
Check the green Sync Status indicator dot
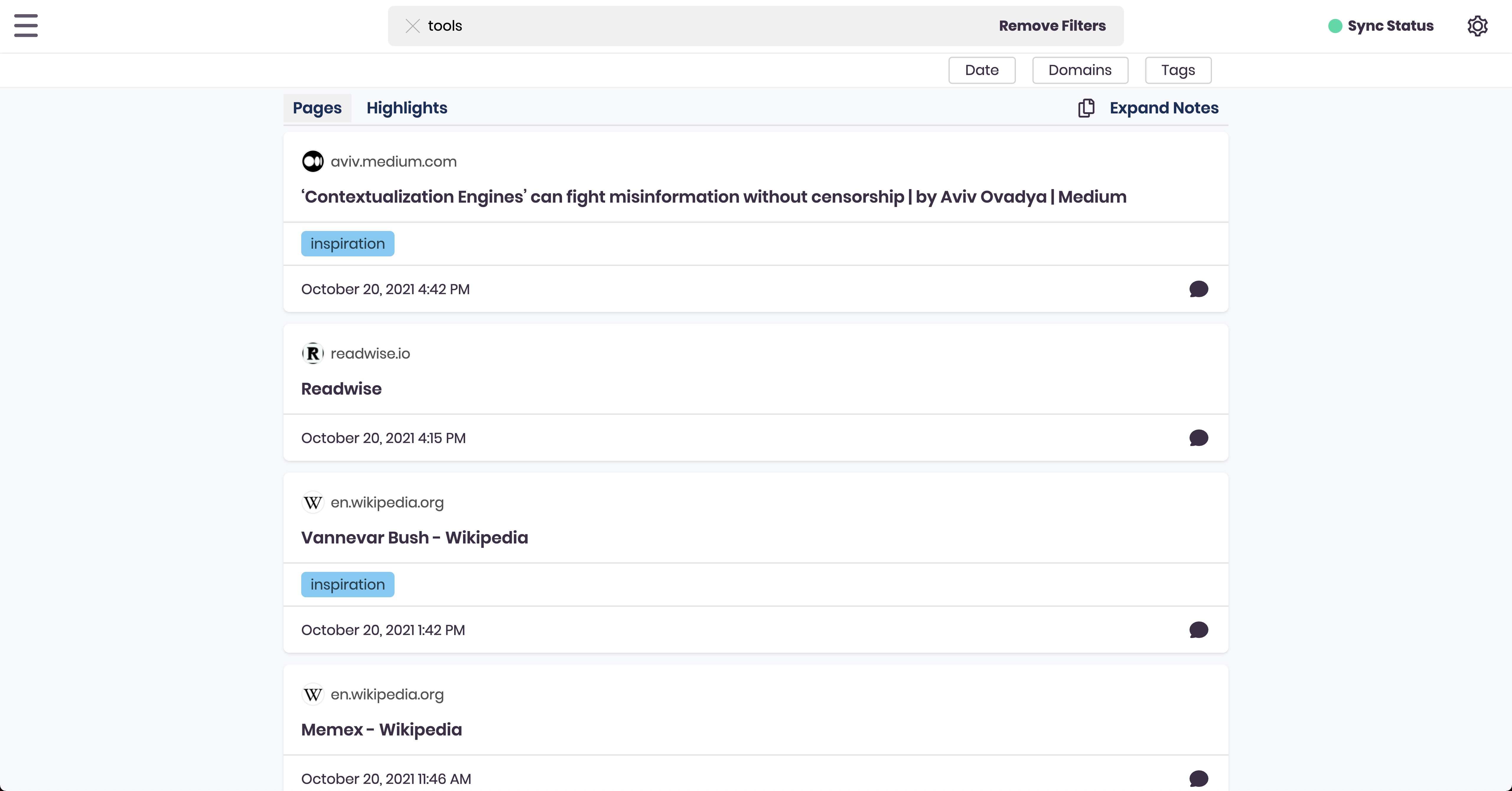pyautogui.click(x=1335, y=26)
